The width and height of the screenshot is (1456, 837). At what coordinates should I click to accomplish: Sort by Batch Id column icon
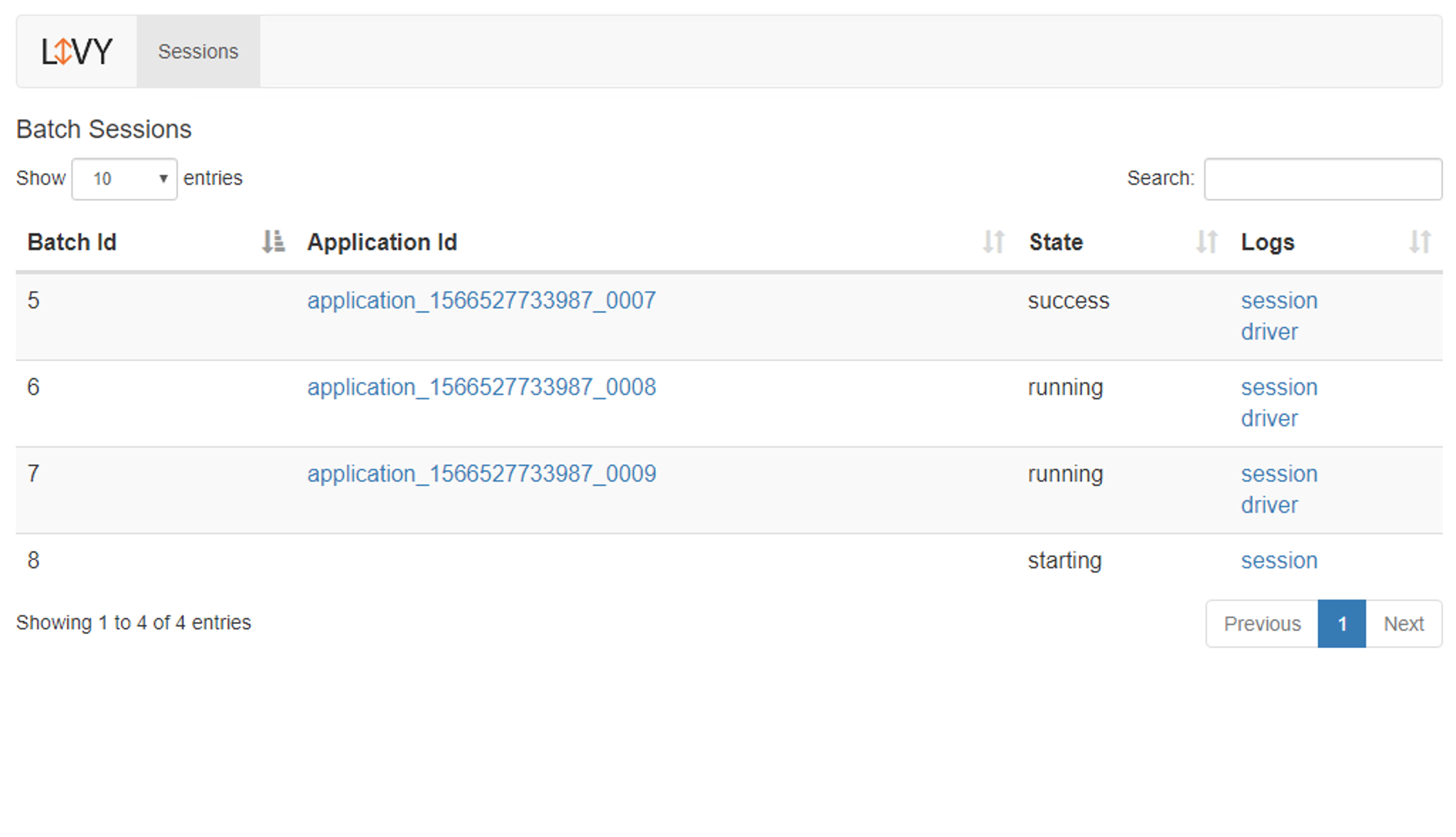pyautogui.click(x=273, y=242)
